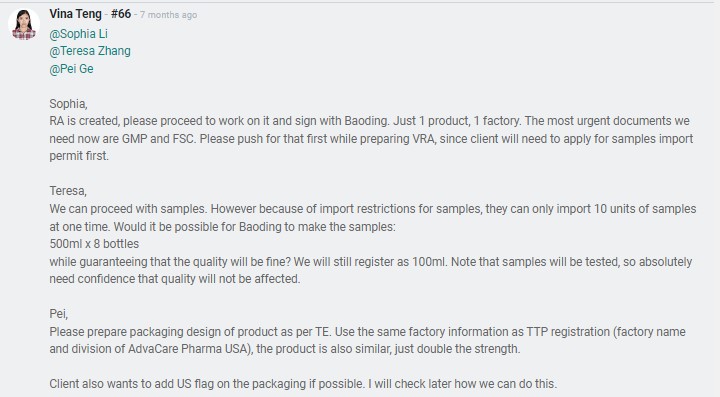The height and width of the screenshot is (397, 720).
Task: Click the Vina Teng author name
Action: [x=75, y=14]
